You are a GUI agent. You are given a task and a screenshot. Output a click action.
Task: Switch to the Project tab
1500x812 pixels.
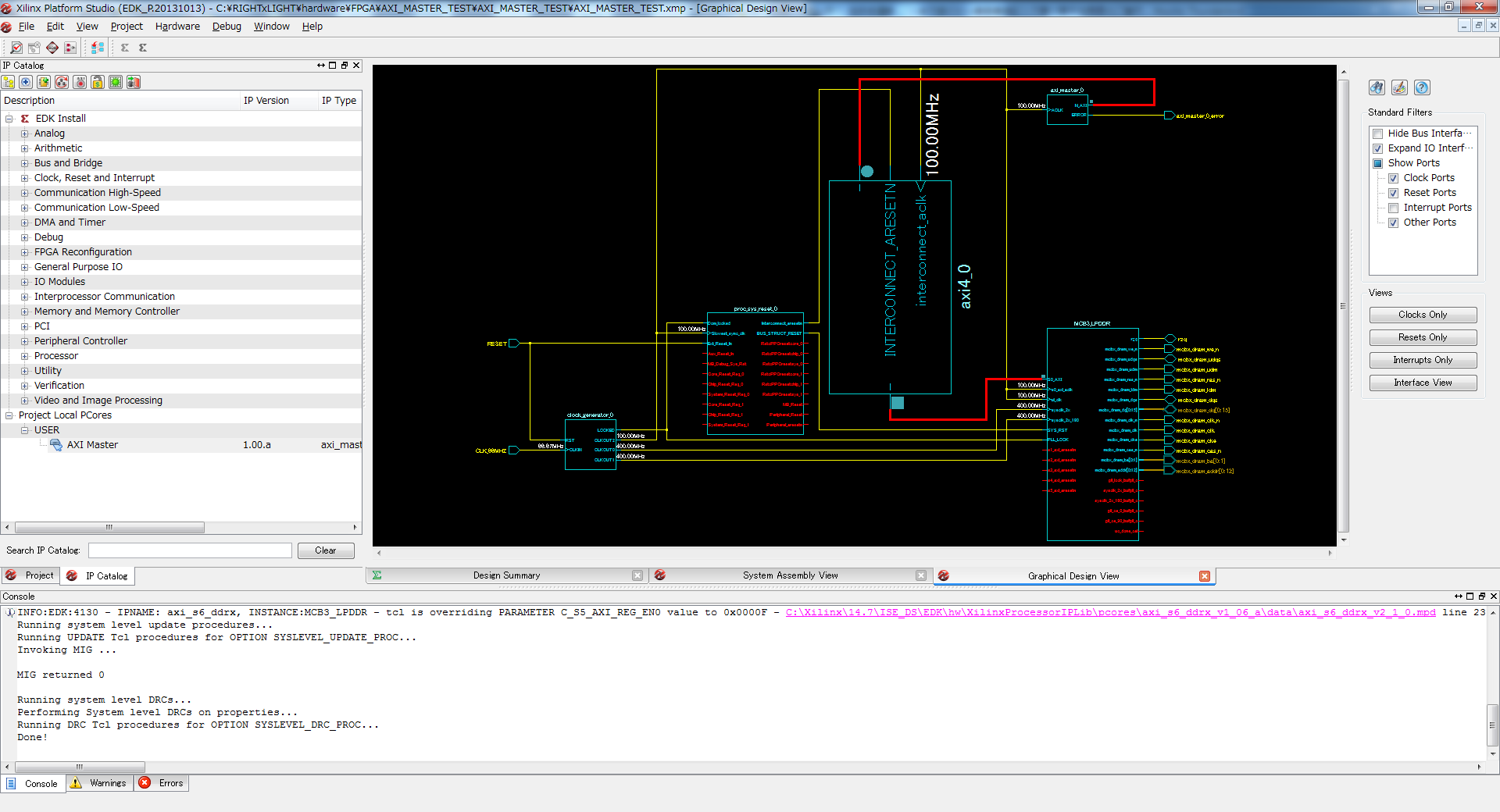30,575
